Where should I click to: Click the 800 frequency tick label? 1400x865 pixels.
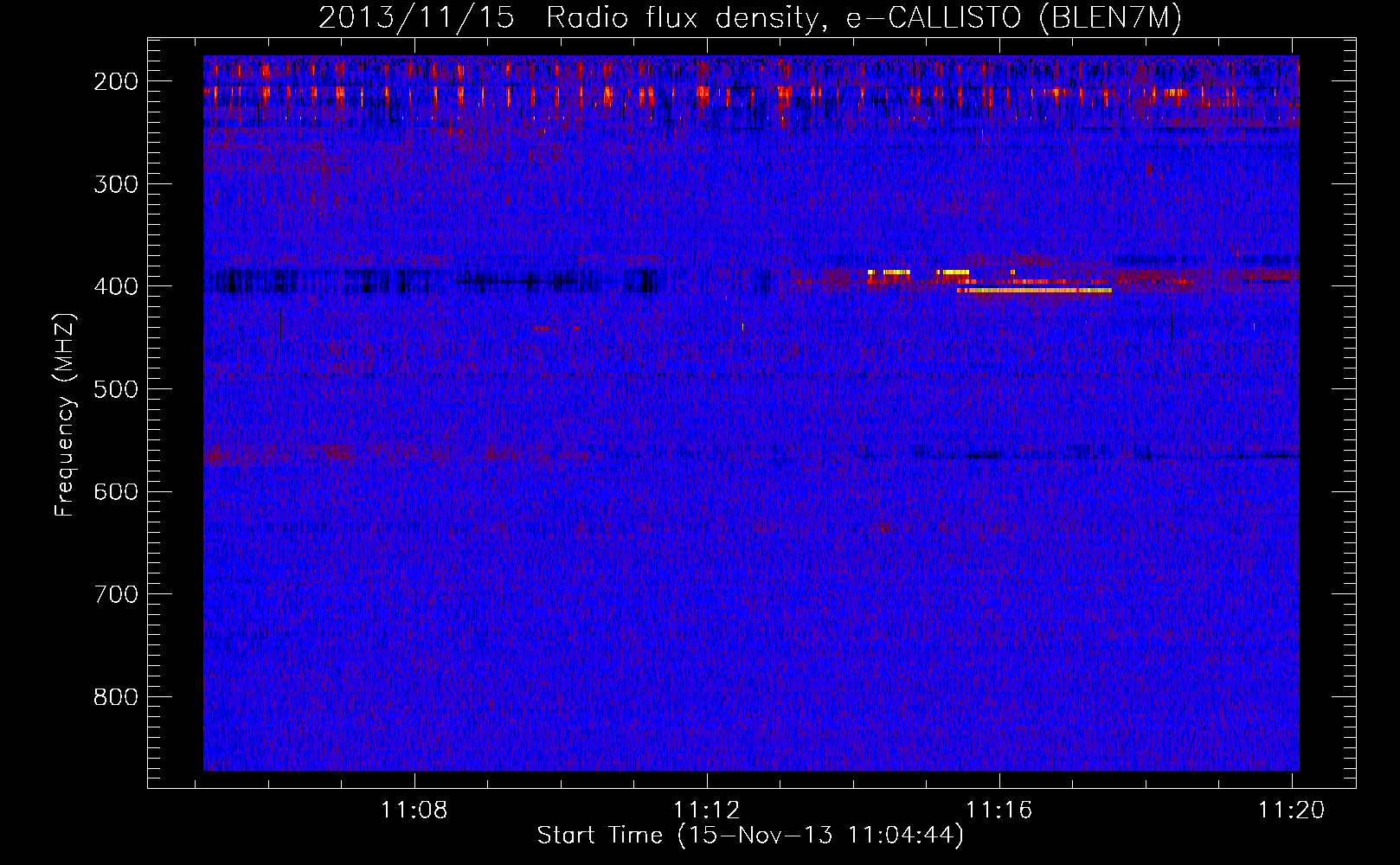(116, 697)
